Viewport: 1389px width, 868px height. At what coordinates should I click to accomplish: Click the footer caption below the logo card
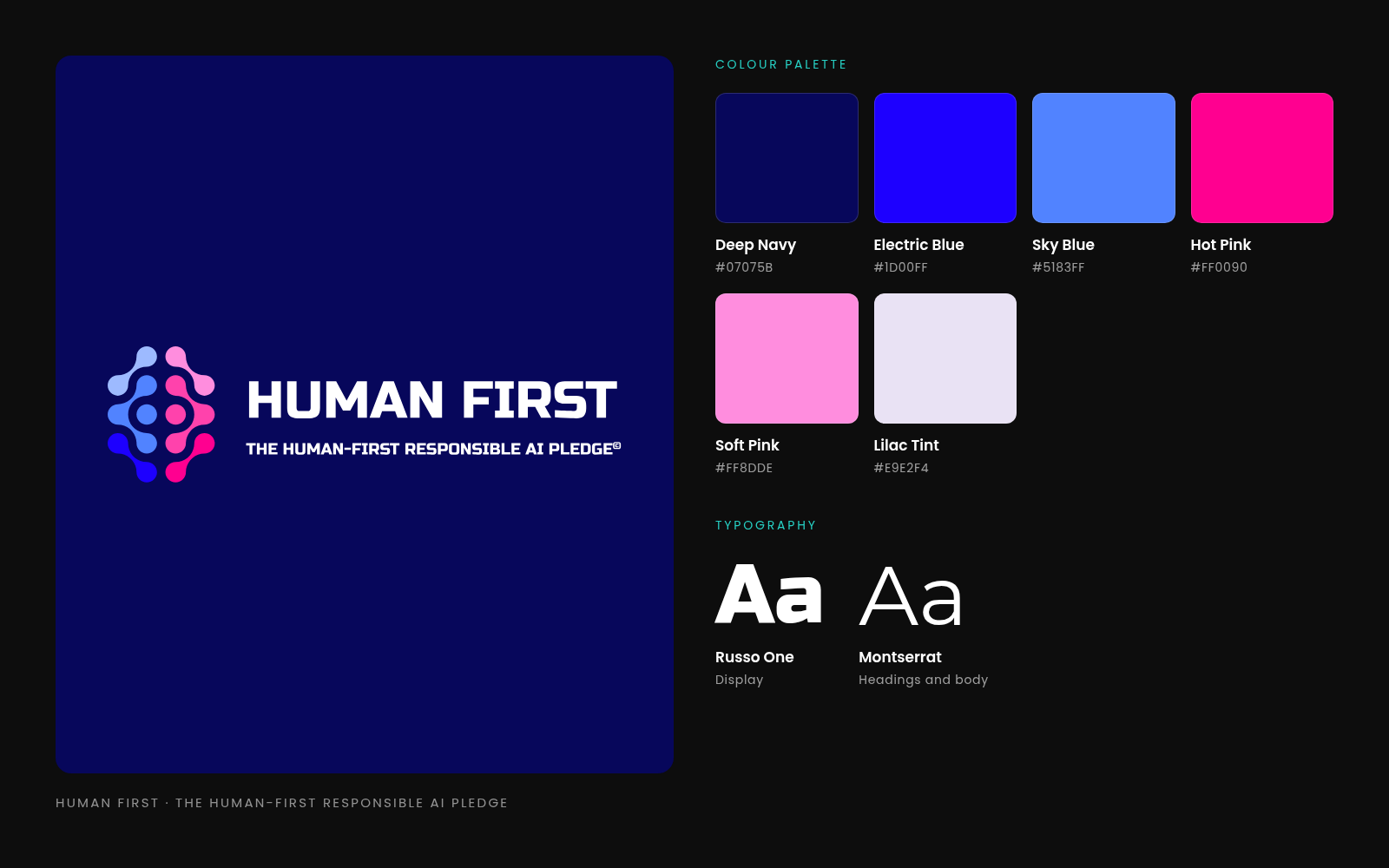click(x=281, y=803)
